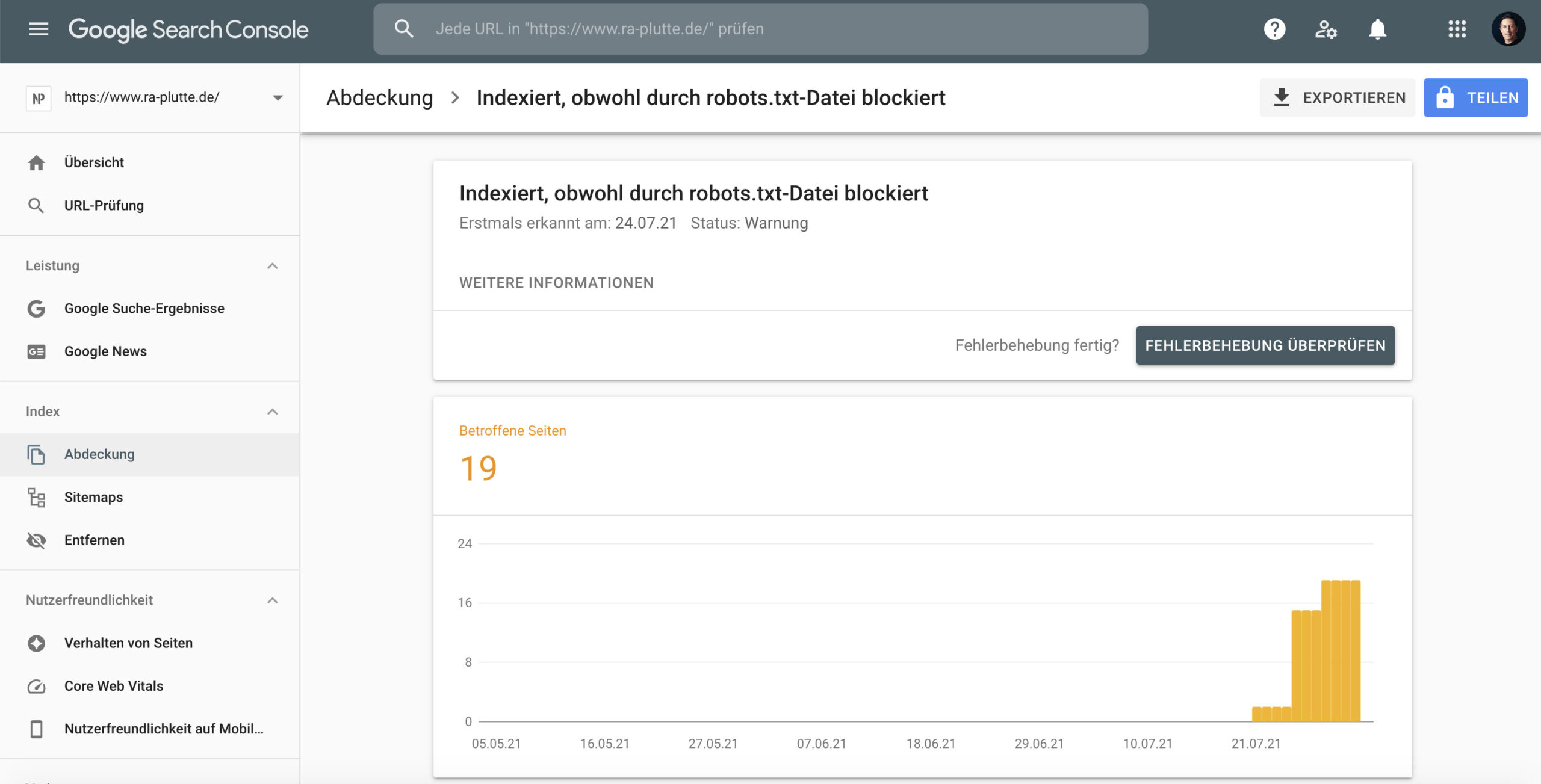Screen dimensions: 1541x784
Task: Collapse the Leistung section
Action: coord(273,265)
